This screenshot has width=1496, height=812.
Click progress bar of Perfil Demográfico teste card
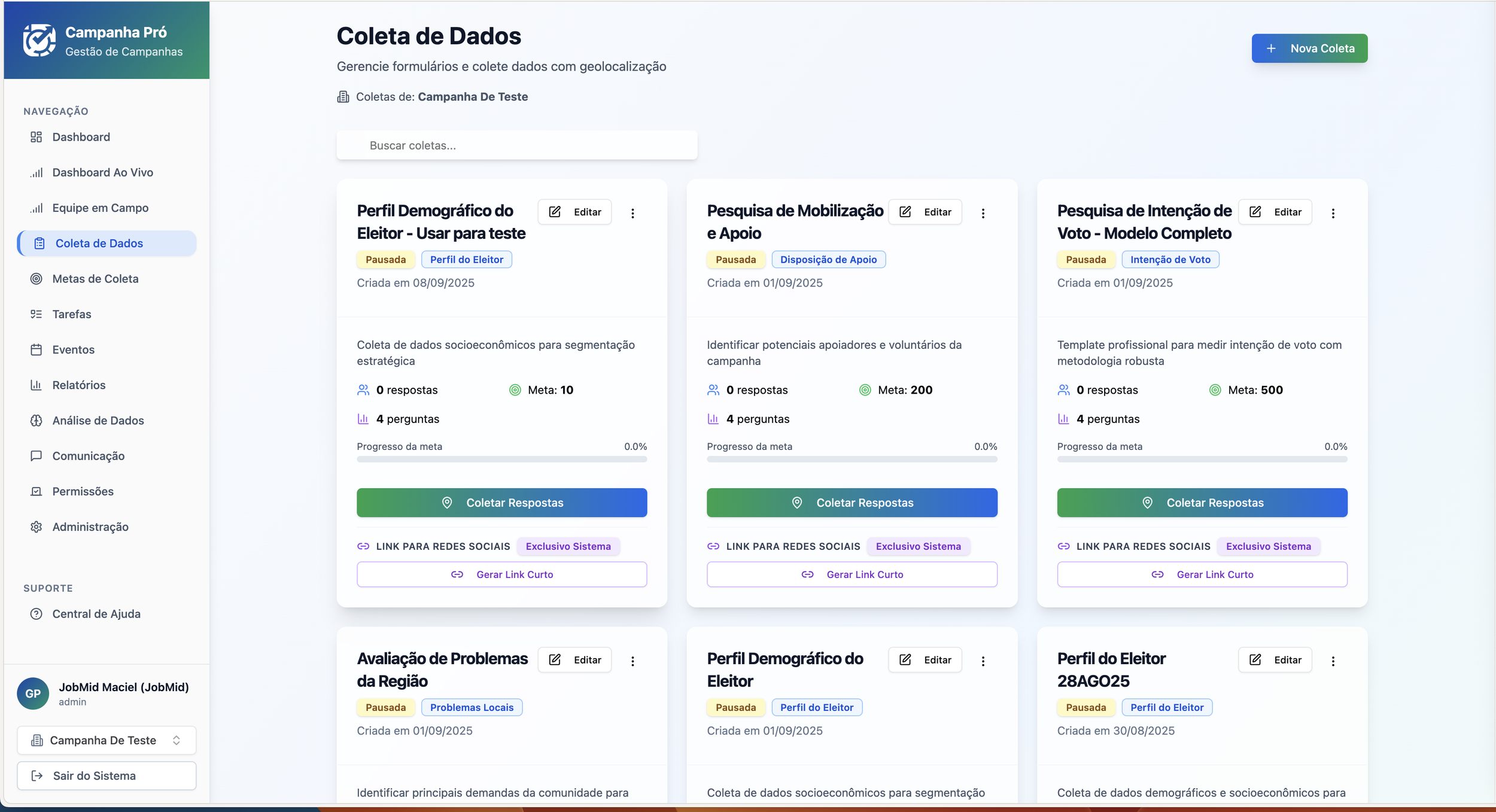[501, 460]
